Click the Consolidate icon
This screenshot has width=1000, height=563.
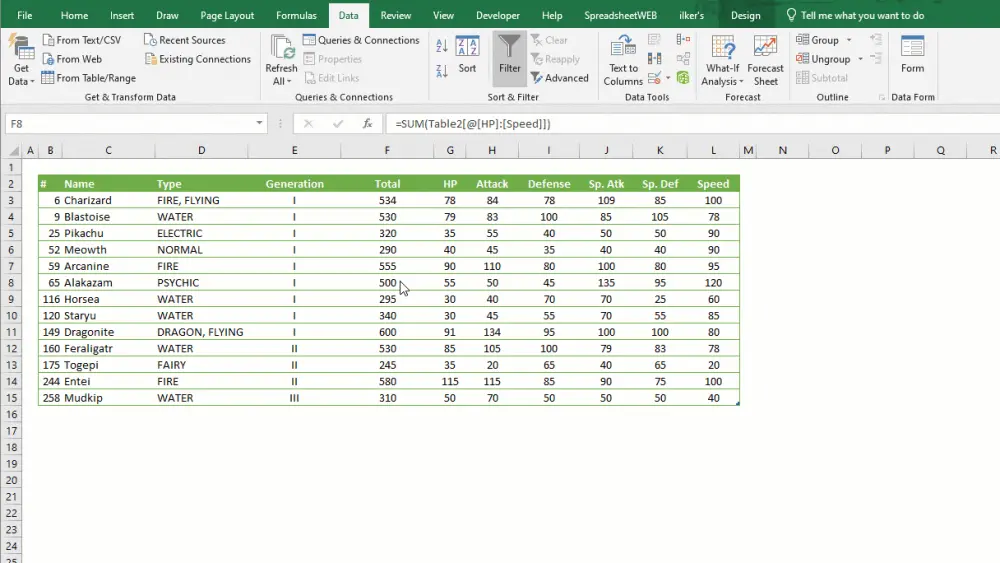pyautogui.click(x=683, y=40)
